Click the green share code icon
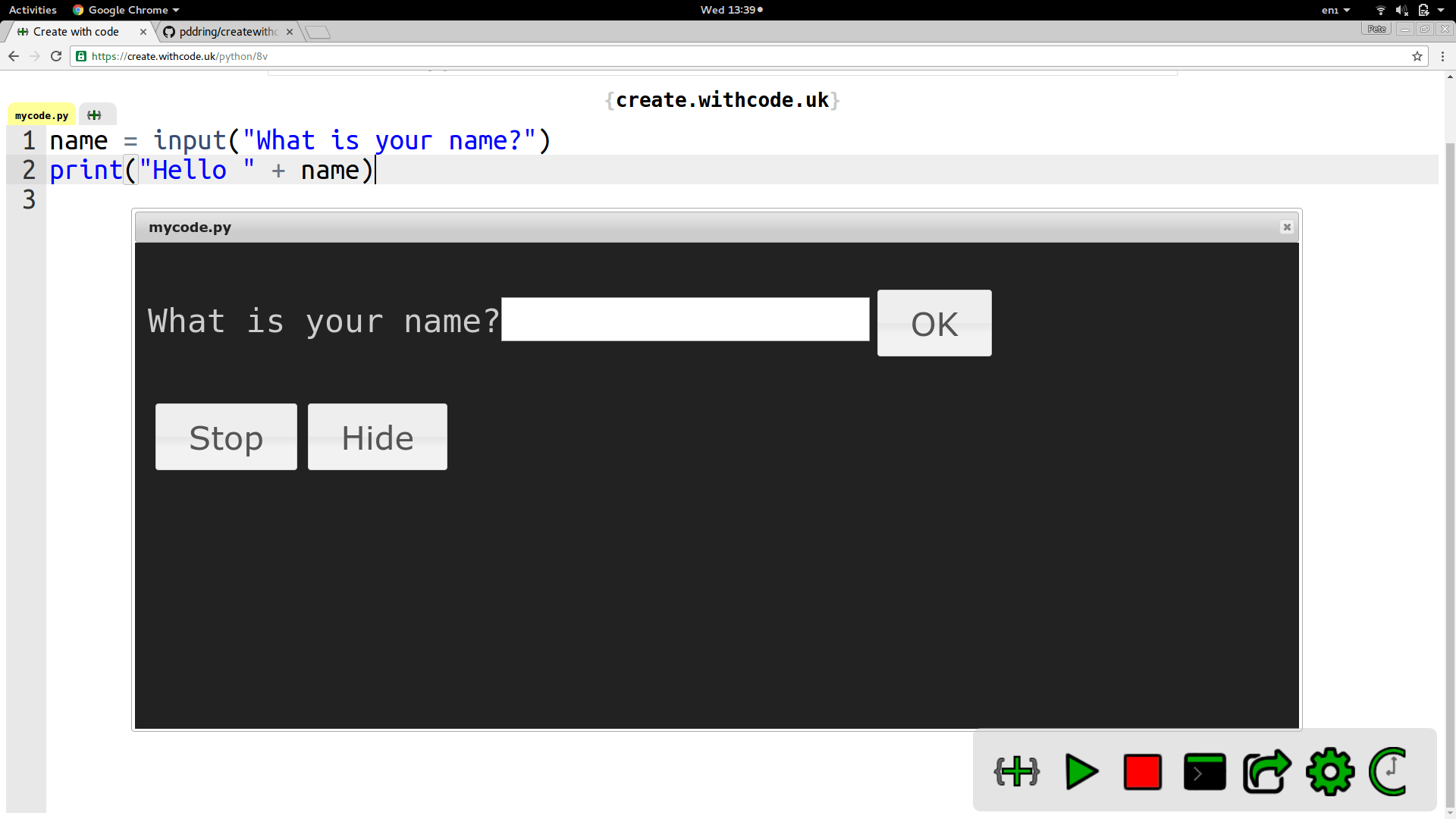1456x819 pixels. click(1266, 772)
